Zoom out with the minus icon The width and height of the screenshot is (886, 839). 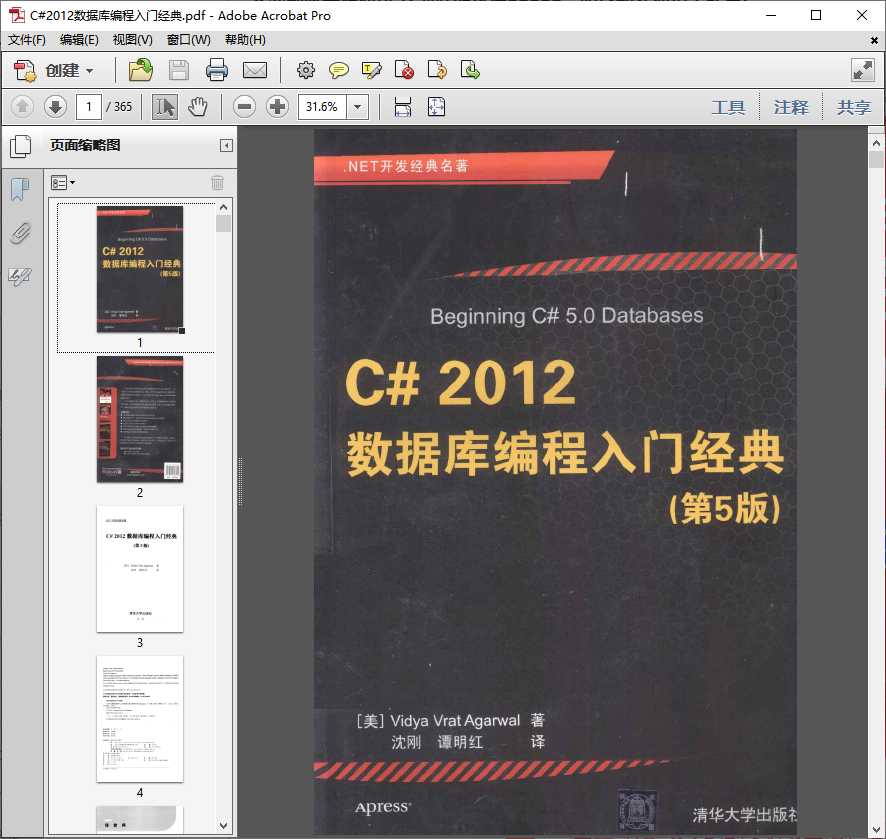pos(243,106)
